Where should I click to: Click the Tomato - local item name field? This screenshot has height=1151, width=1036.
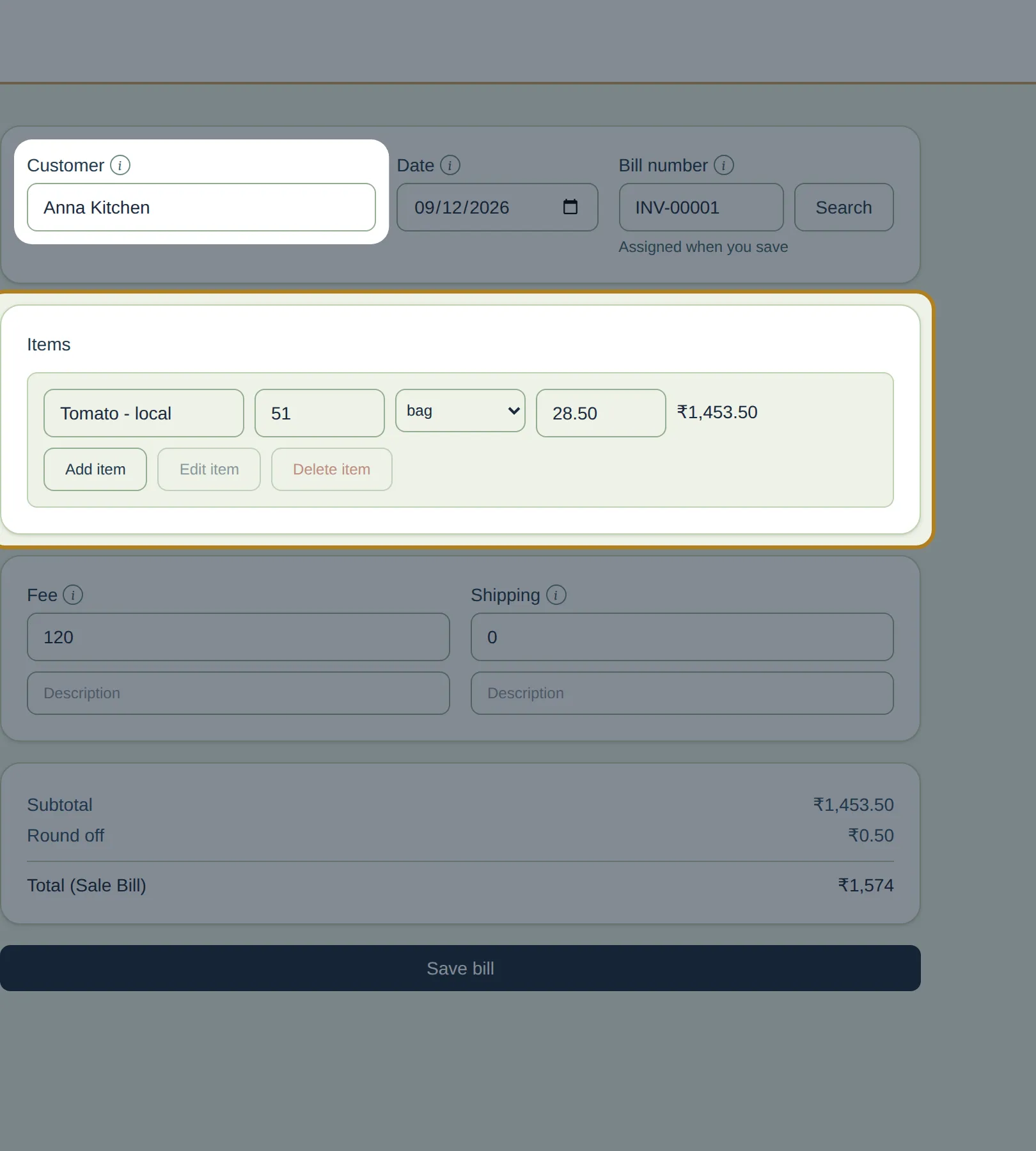[144, 413]
